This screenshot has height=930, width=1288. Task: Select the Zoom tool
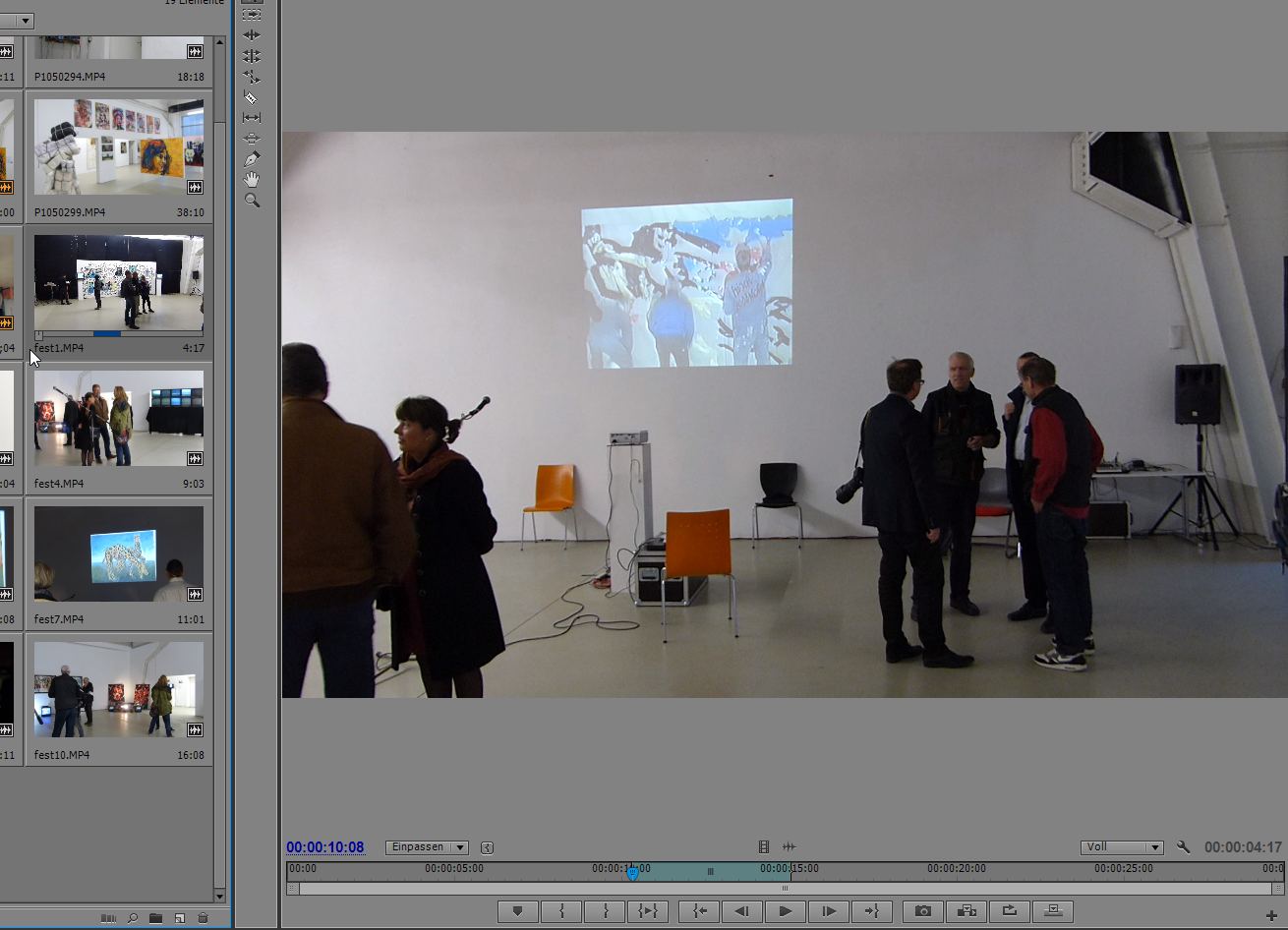pyautogui.click(x=252, y=200)
